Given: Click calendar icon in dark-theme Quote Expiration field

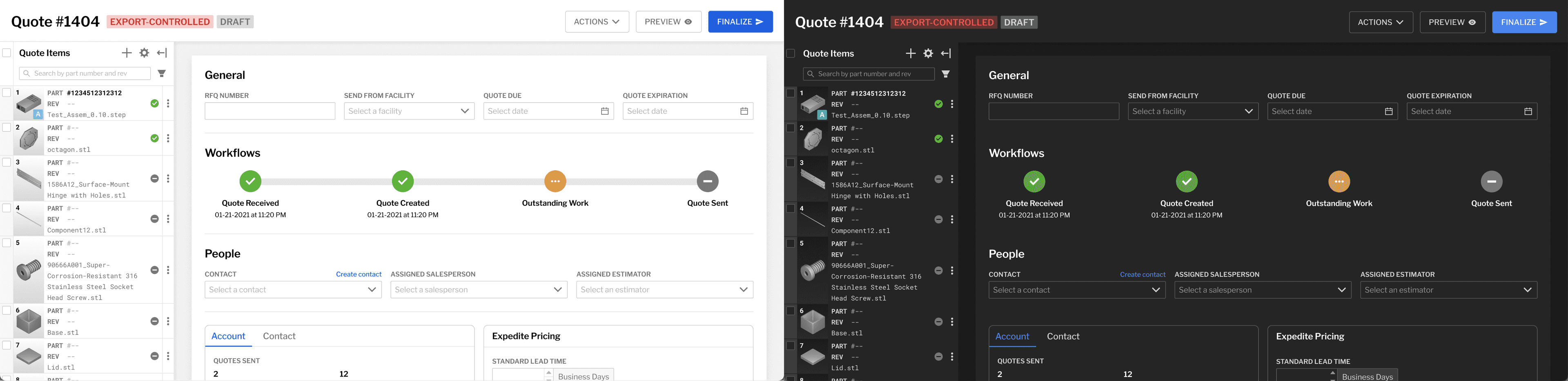Looking at the screenshot, I should [1527, 112].
